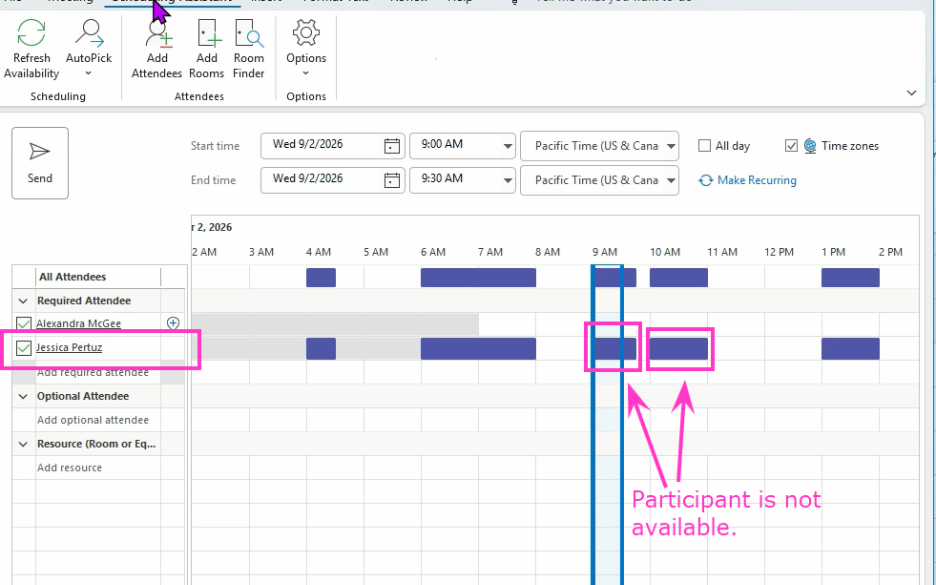The height and width of the screenshot is (585, 936).
Task: Select the All Attendees row header
Action: coord(72,277)
